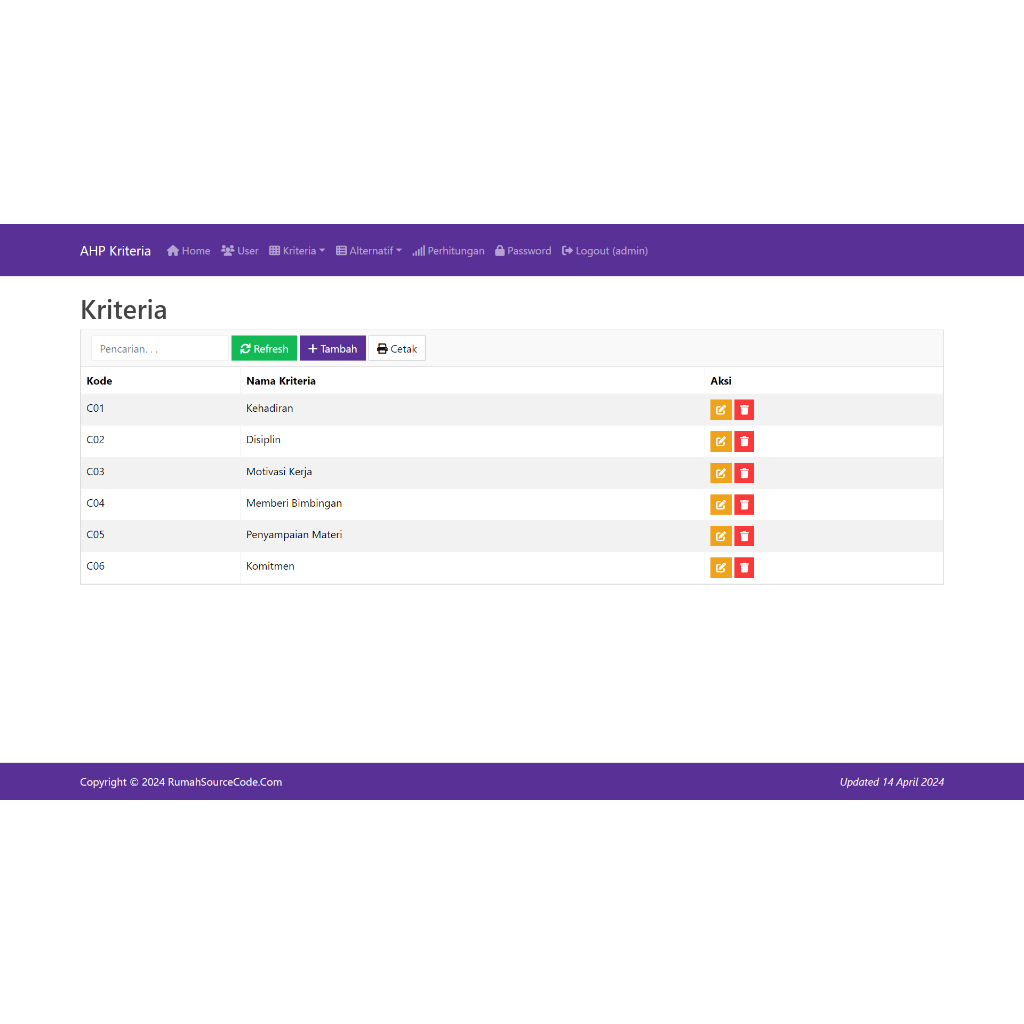Edit the Motivasi Kerja criterion
The image size is (1024, 1024).
[x=720, y=473]
